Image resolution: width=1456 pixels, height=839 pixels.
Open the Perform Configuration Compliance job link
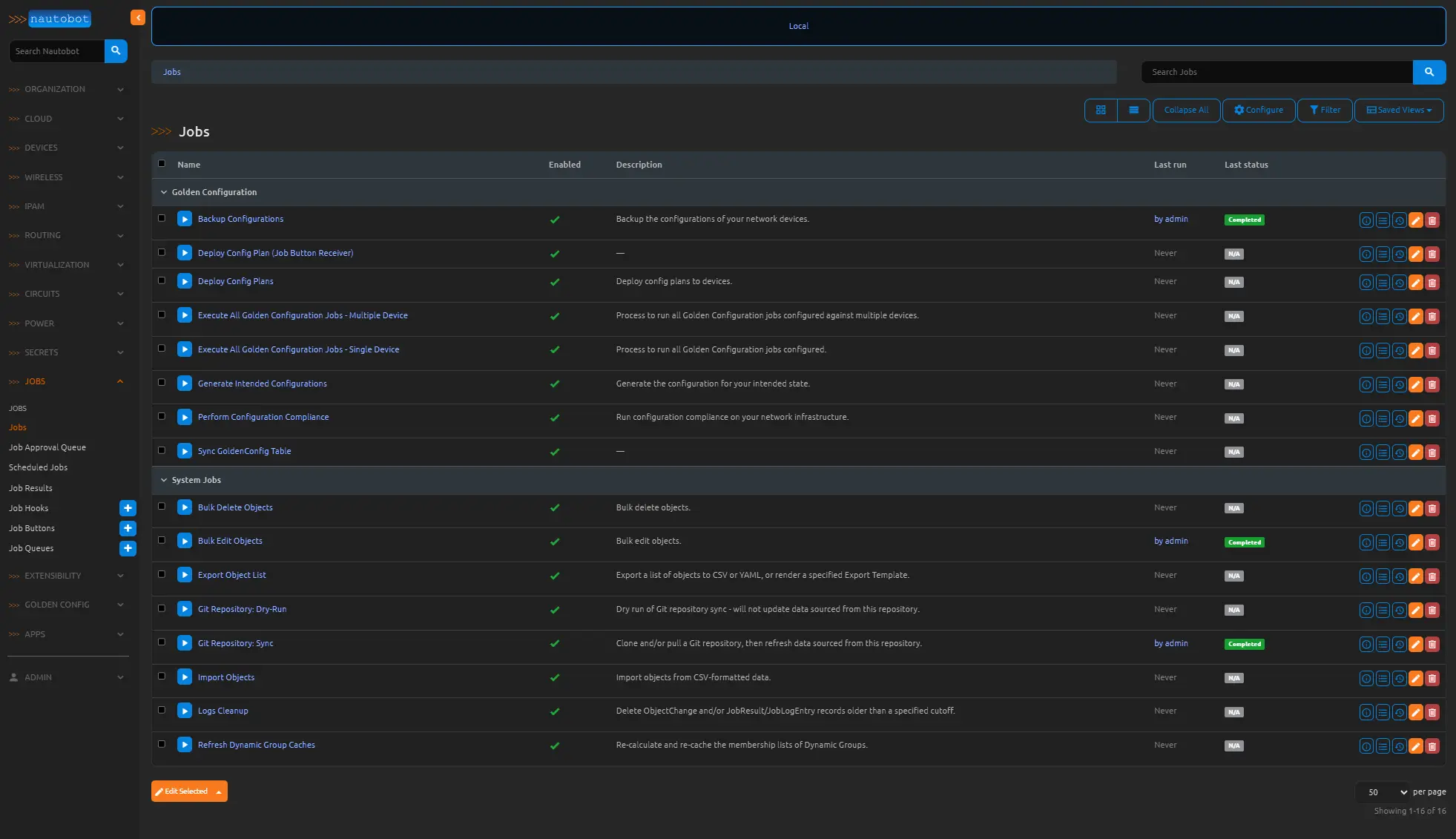263,417
